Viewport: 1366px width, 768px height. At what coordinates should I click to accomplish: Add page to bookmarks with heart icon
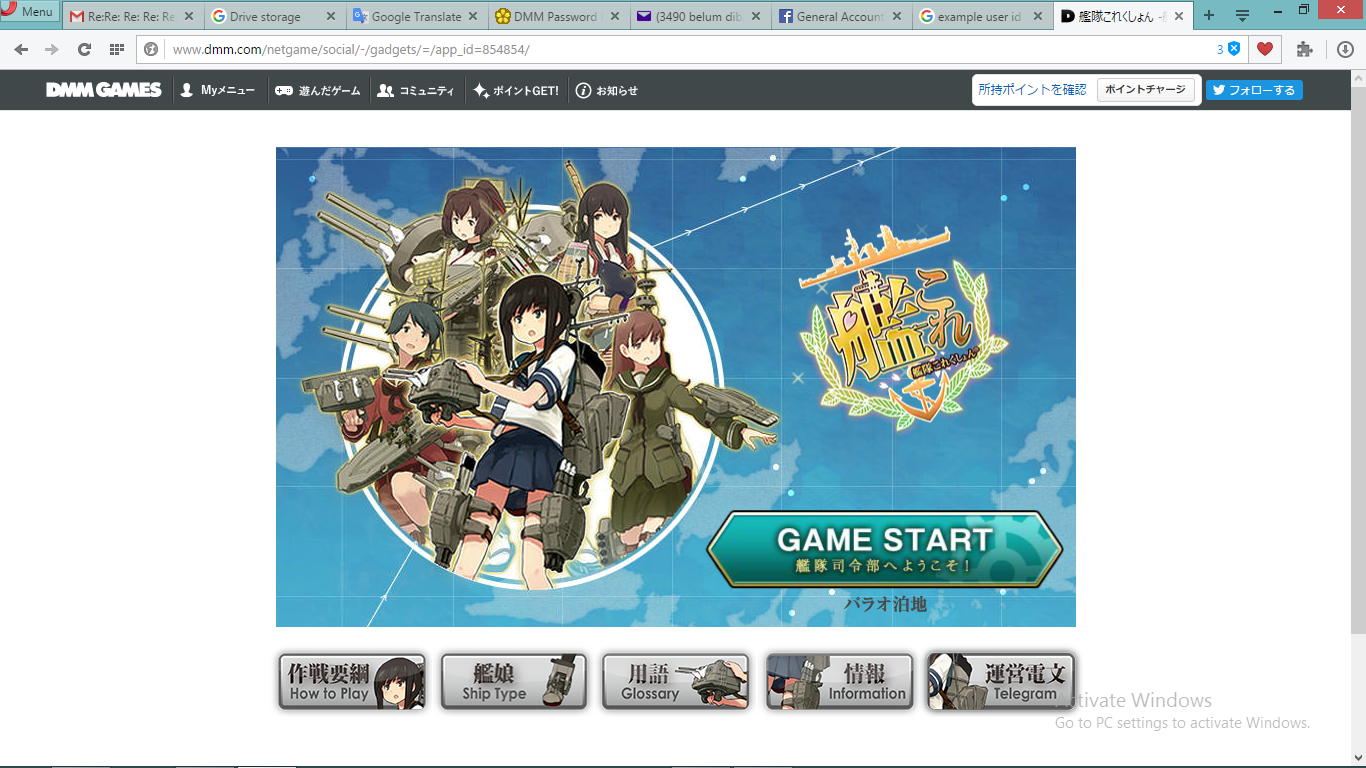point(1264,49)
